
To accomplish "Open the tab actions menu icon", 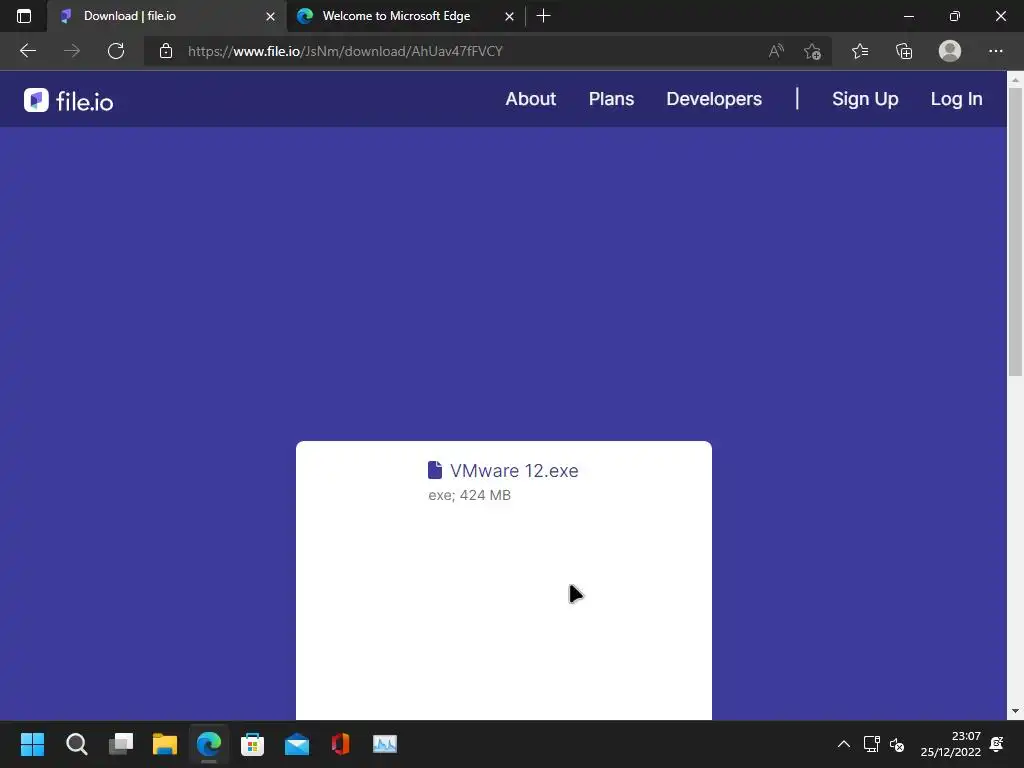I will (24, 16).
